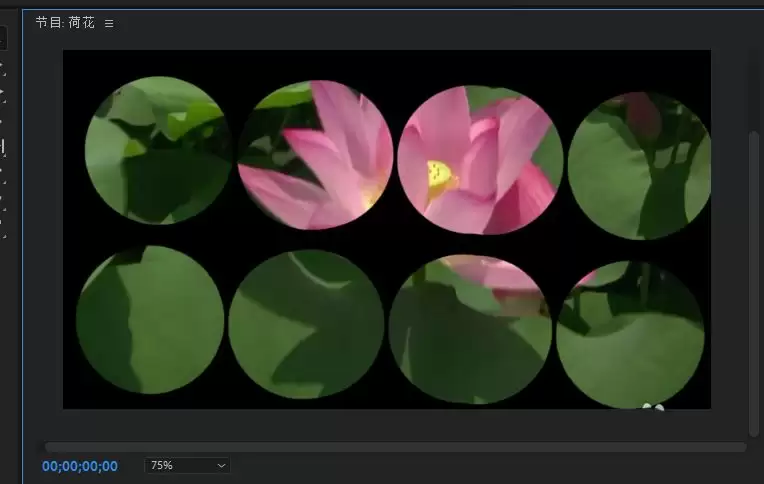
Task: Select the 节目: 荷花 panel title
Action: [x=65, y=22]
